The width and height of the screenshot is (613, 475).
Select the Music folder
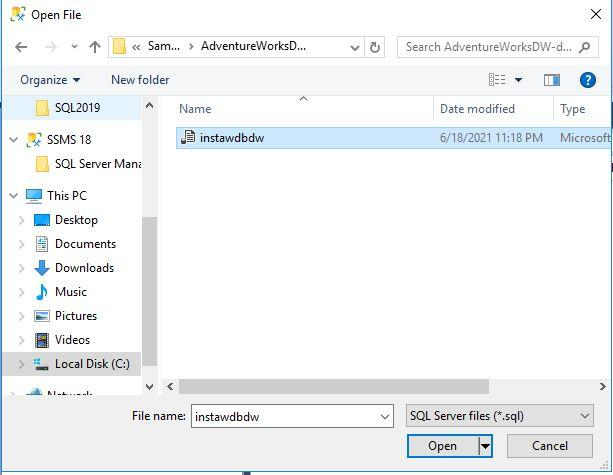click(x=71, y=292)
